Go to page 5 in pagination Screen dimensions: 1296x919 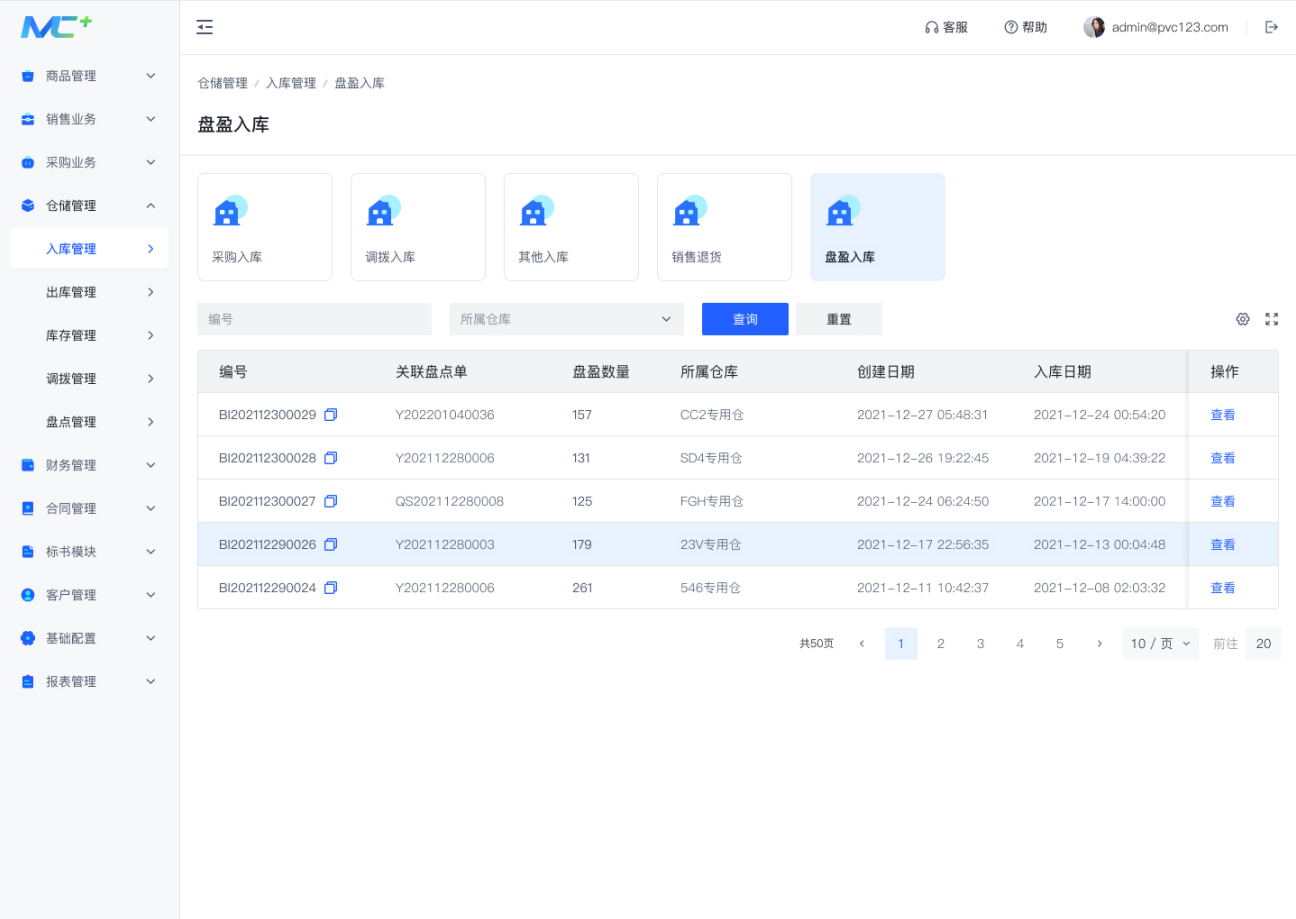coord(1060,644)
